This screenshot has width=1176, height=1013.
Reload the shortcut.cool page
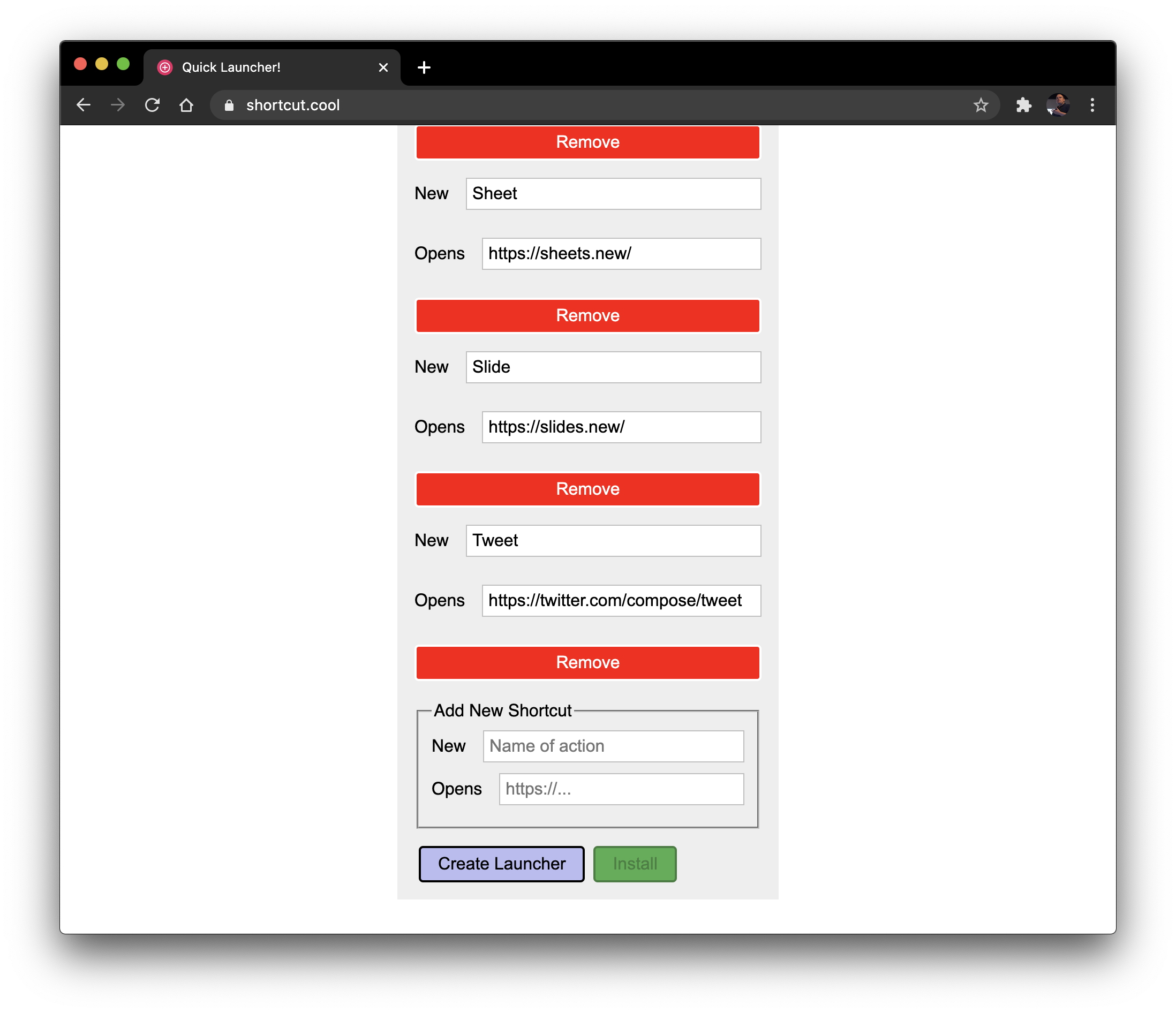(152, 105)
